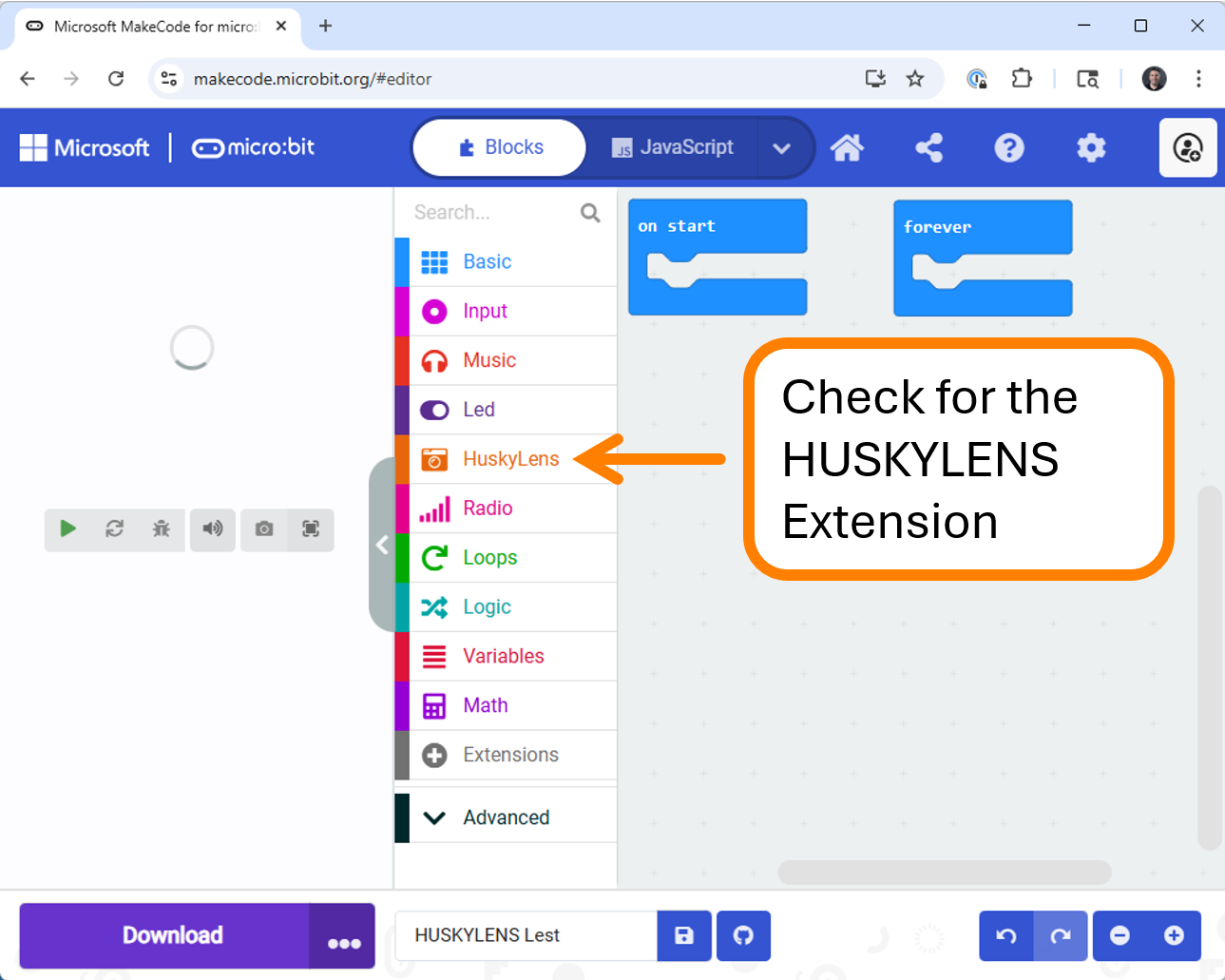View site information icon in address bar
Image resolution: width=1225 pixels, height=980 pixels.
(169, 79)
